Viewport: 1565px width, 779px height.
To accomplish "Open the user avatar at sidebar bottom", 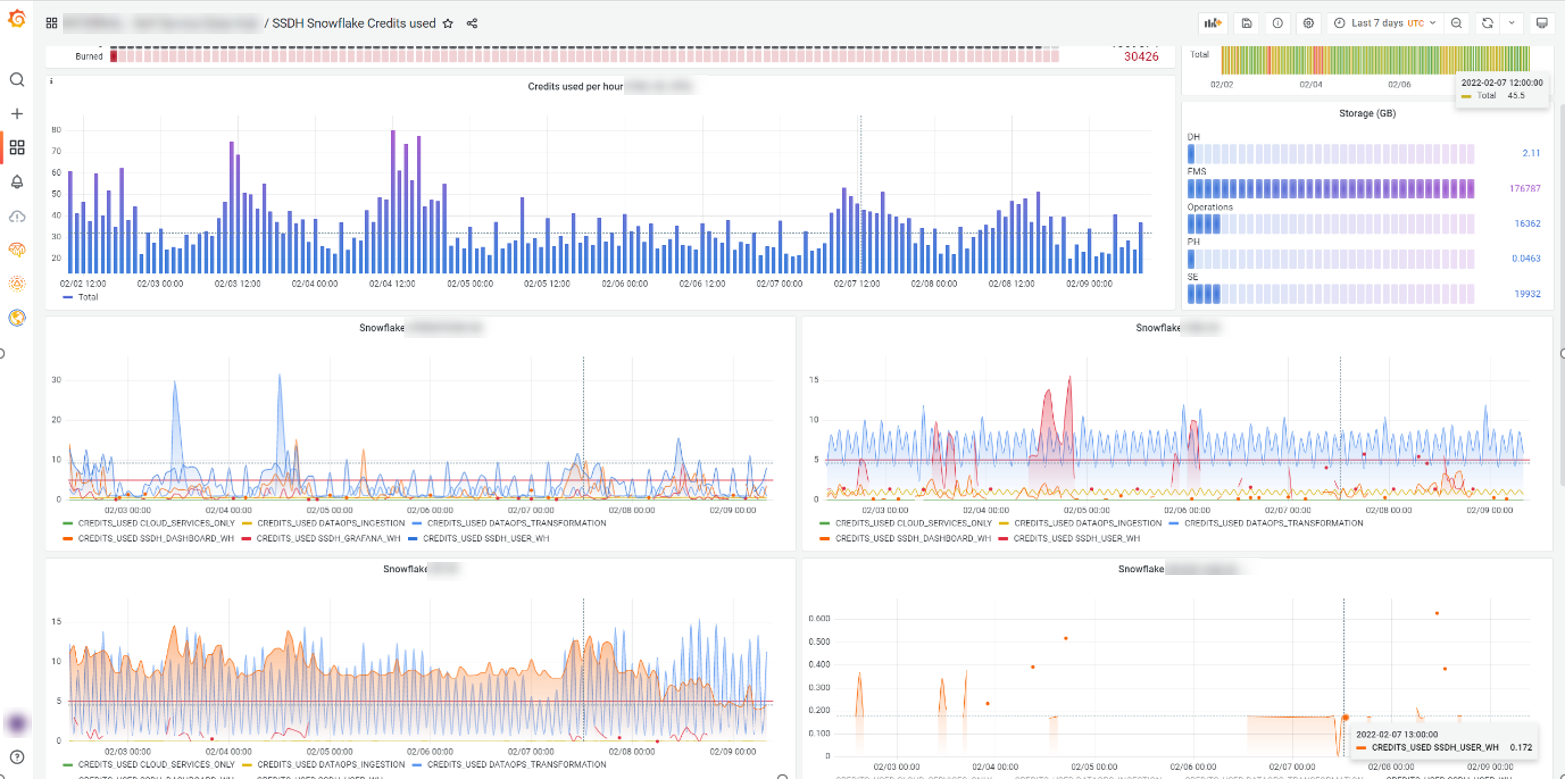I will click(17, 723).
